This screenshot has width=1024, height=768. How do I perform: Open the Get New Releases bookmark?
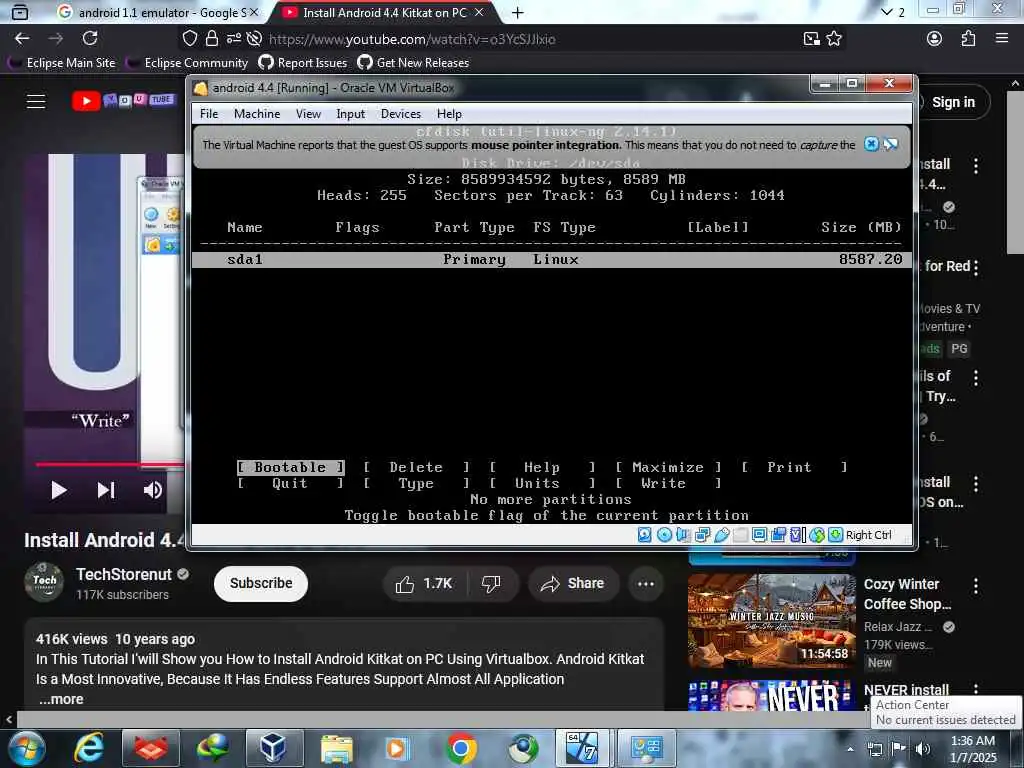click(413, 63)
